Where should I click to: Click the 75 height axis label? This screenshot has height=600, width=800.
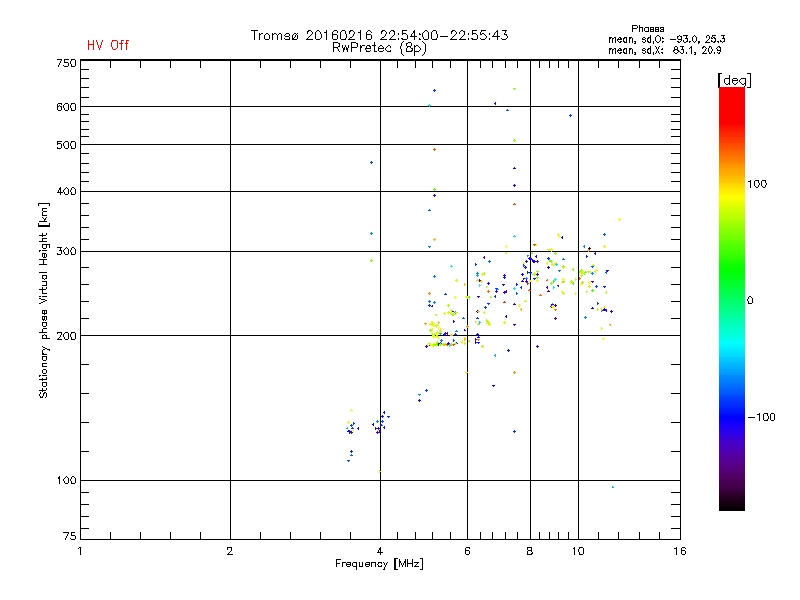tap(70, 536)
